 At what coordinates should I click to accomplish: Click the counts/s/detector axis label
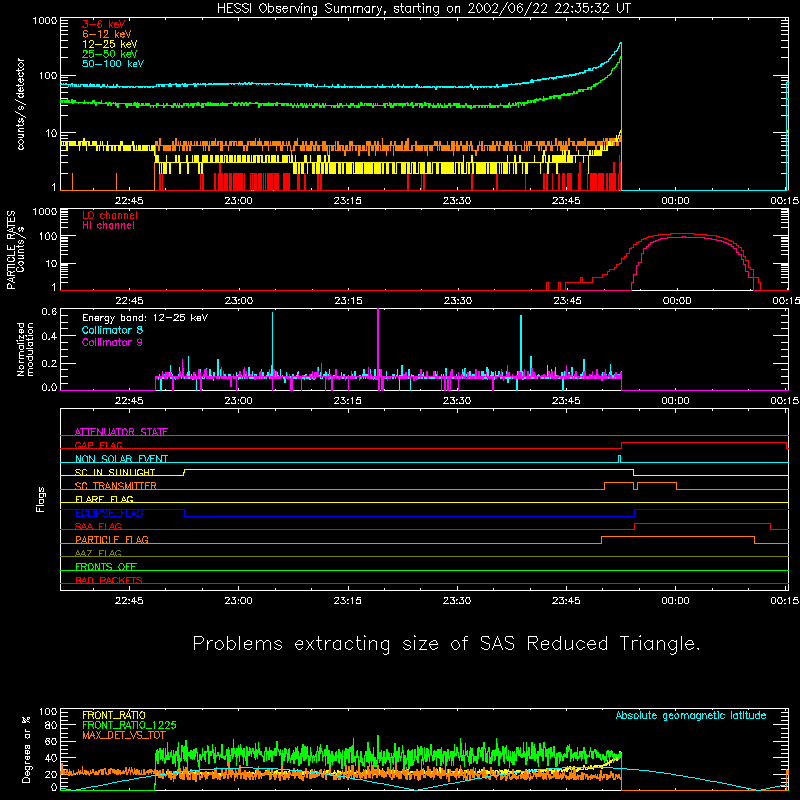tap(20, 104)
